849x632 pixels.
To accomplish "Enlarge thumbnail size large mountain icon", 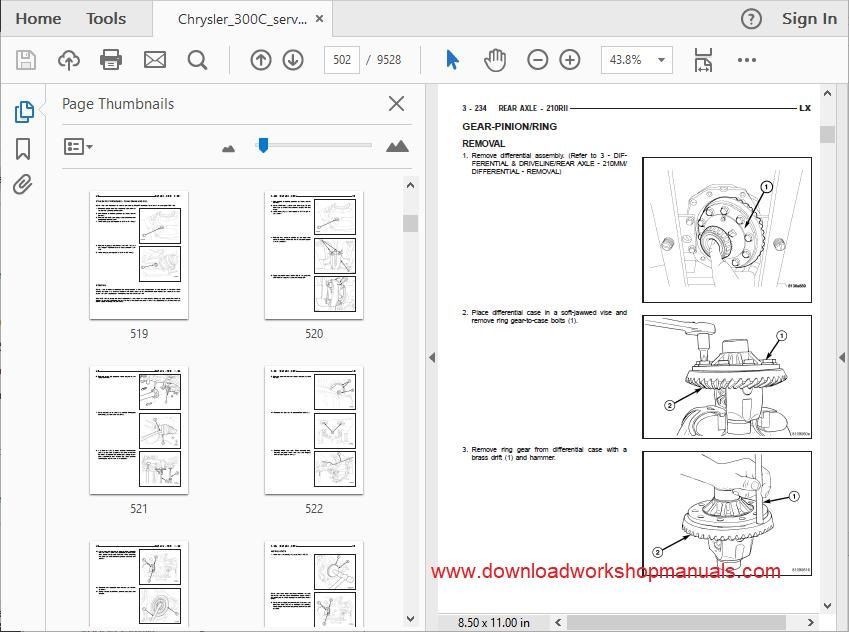I will pyautogui.click(x=397, y=146).
